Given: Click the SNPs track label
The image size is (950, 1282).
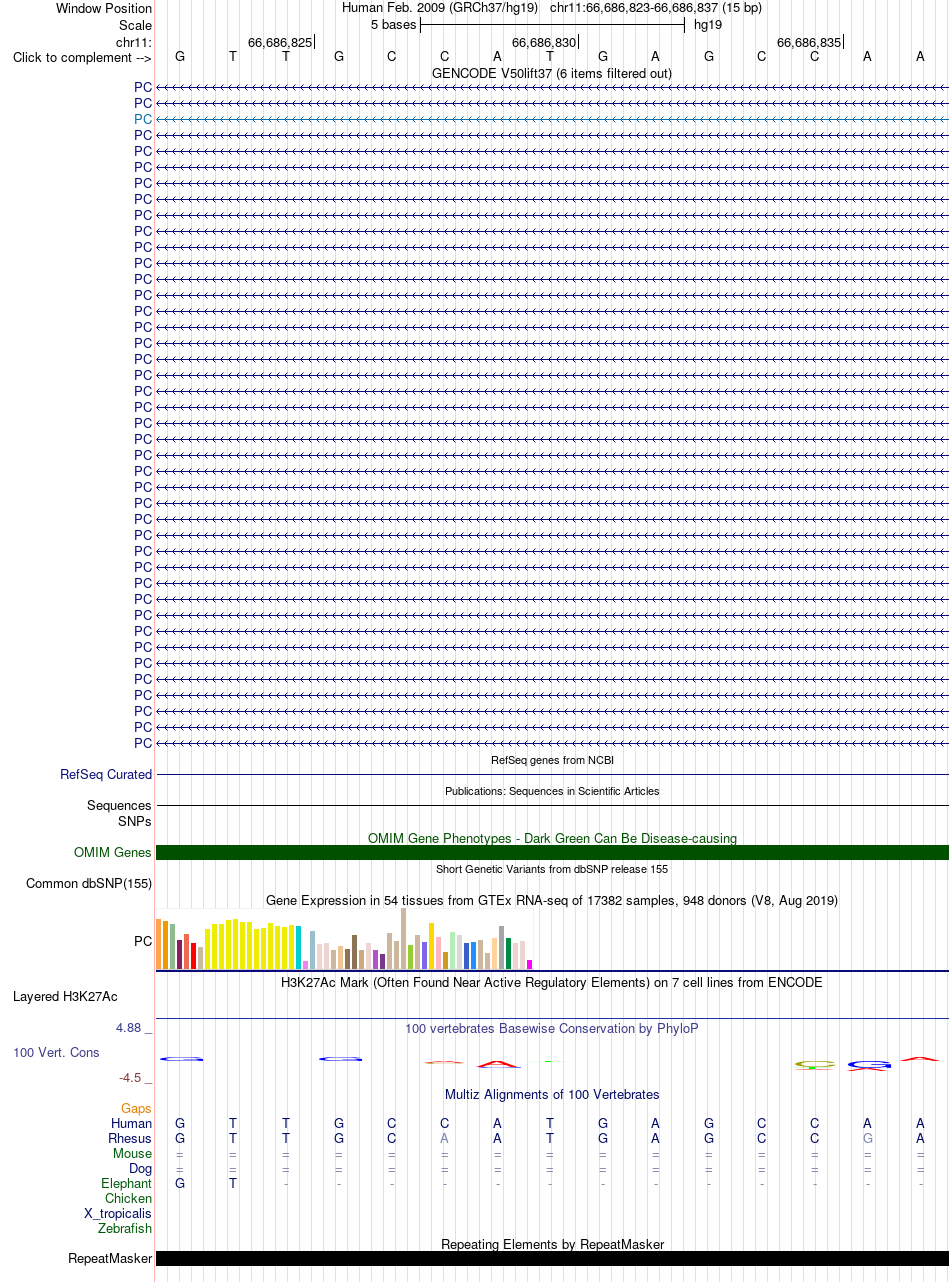Looking at the screenshot, I should [x=135, y=821].
